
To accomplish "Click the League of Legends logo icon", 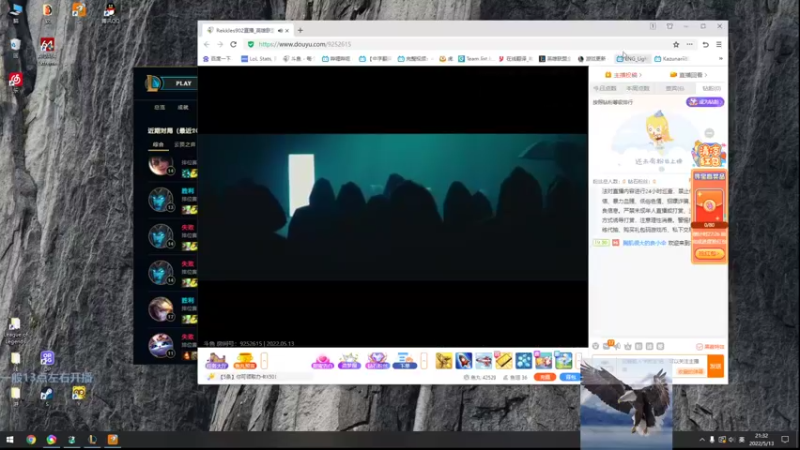I will [x=153, y=83].
